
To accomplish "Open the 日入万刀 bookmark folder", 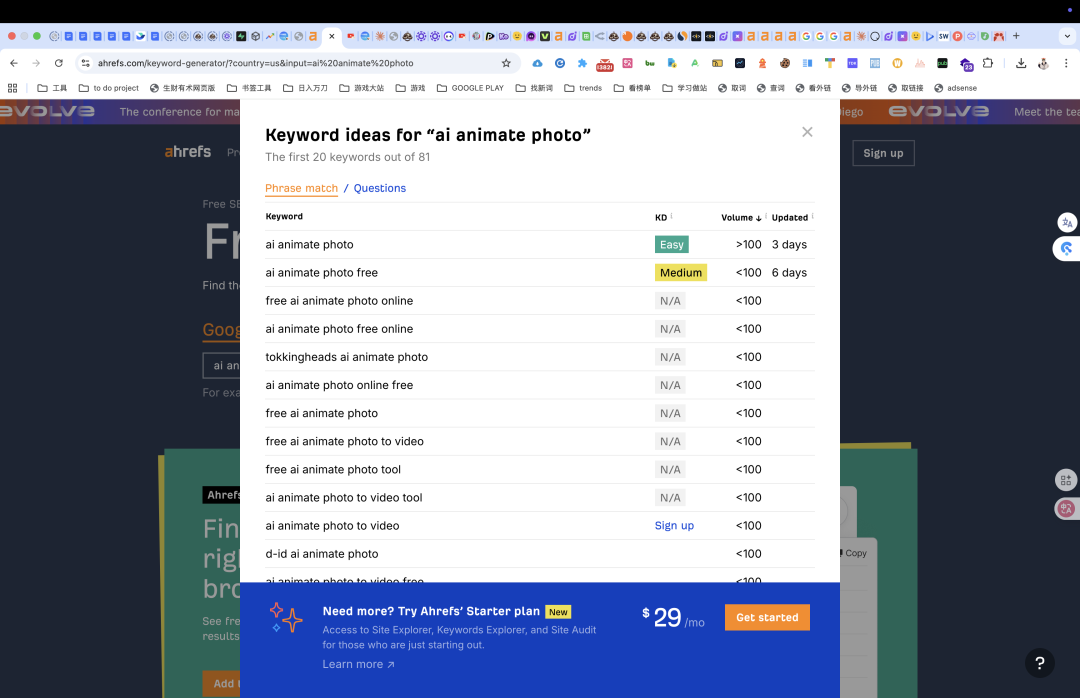I will click(x=305, y=88).
